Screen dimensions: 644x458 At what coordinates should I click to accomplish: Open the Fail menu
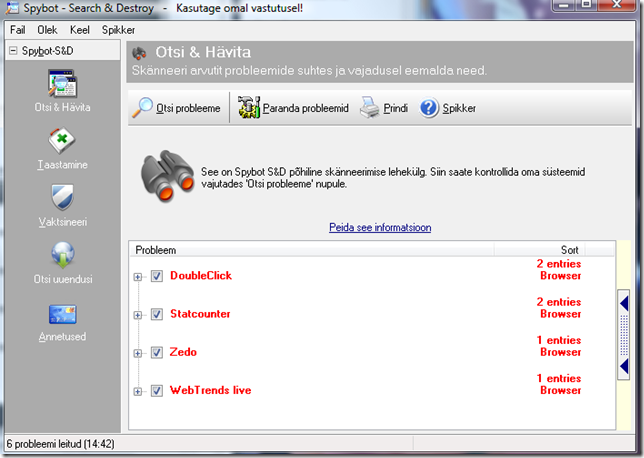(x=18, y=30)
